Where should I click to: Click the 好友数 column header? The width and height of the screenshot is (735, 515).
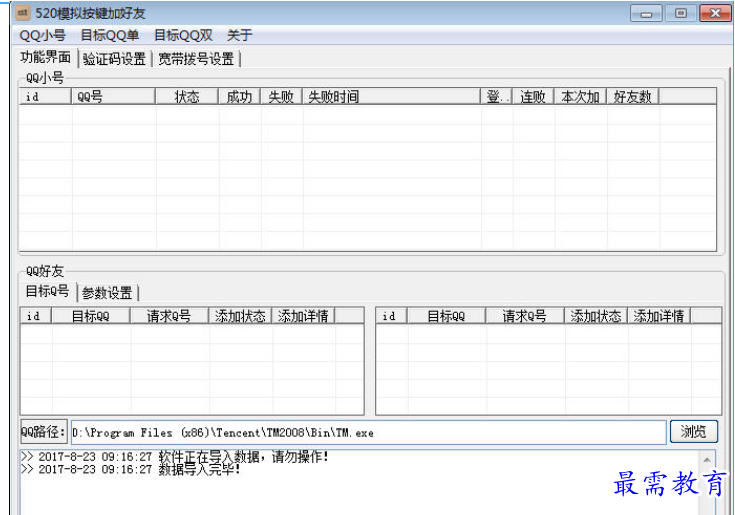[x=633, y=97]
